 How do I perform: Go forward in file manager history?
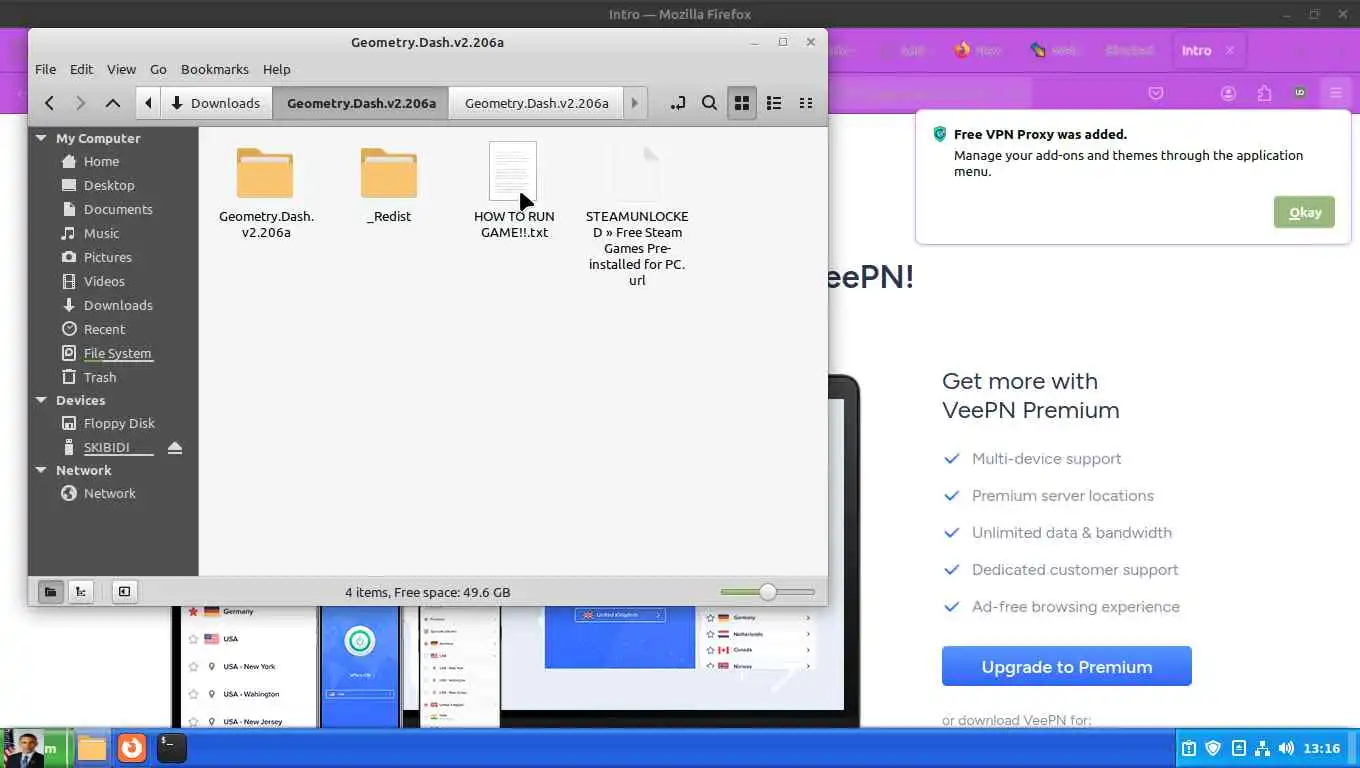coord(81,103)
